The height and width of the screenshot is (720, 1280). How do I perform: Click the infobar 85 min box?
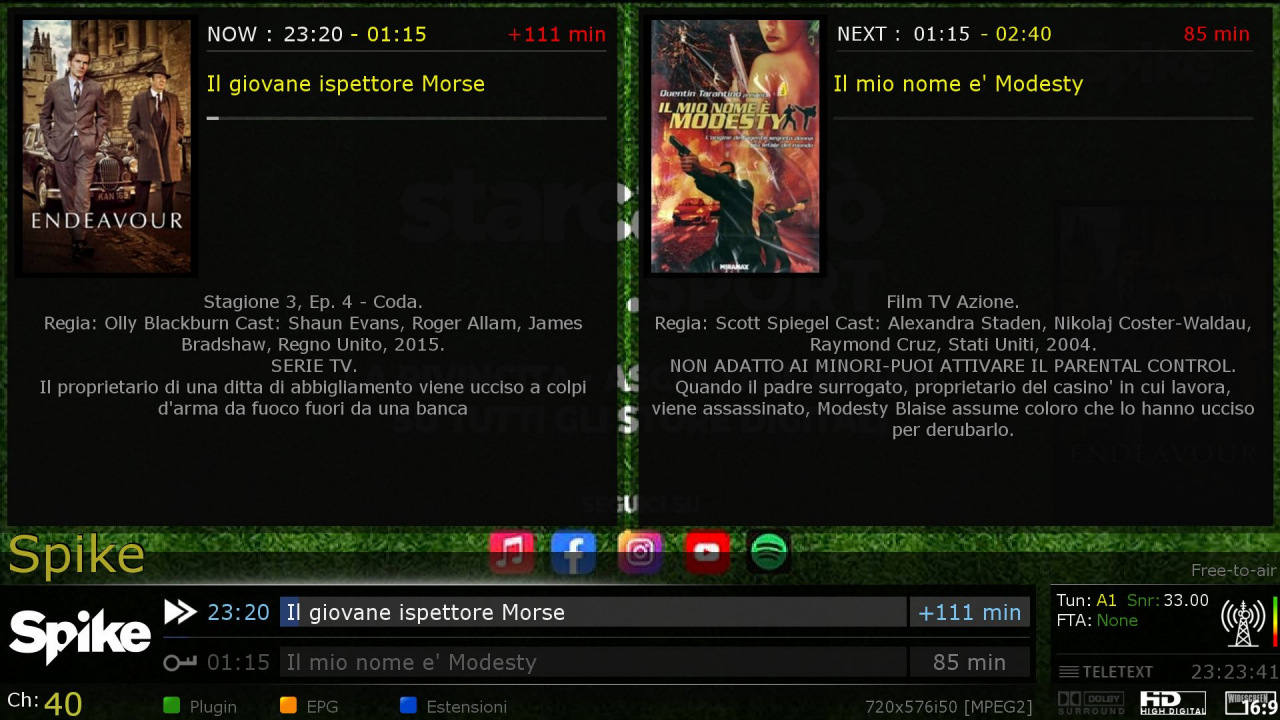click(969, 662)
